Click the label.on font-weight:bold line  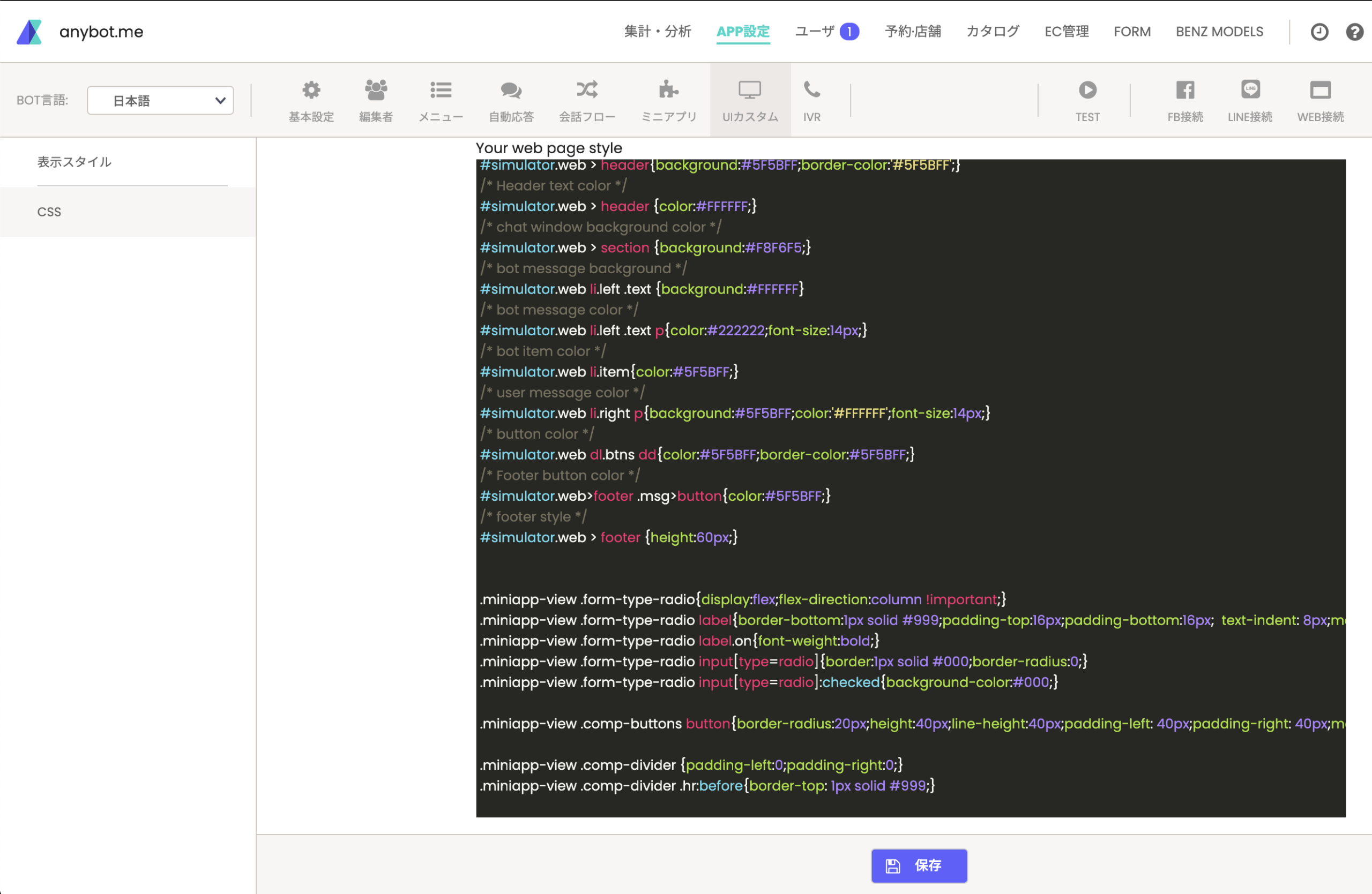(x=680, y=641)
